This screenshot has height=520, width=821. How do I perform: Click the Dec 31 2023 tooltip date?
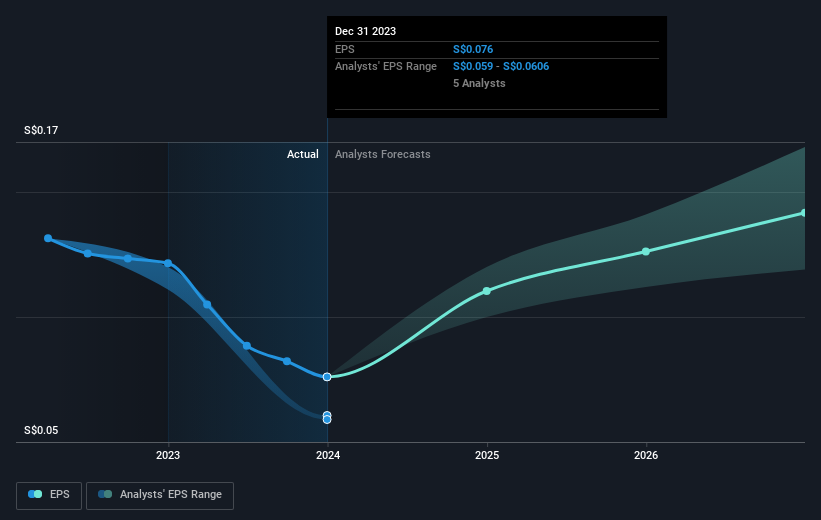tap(365, 31)
